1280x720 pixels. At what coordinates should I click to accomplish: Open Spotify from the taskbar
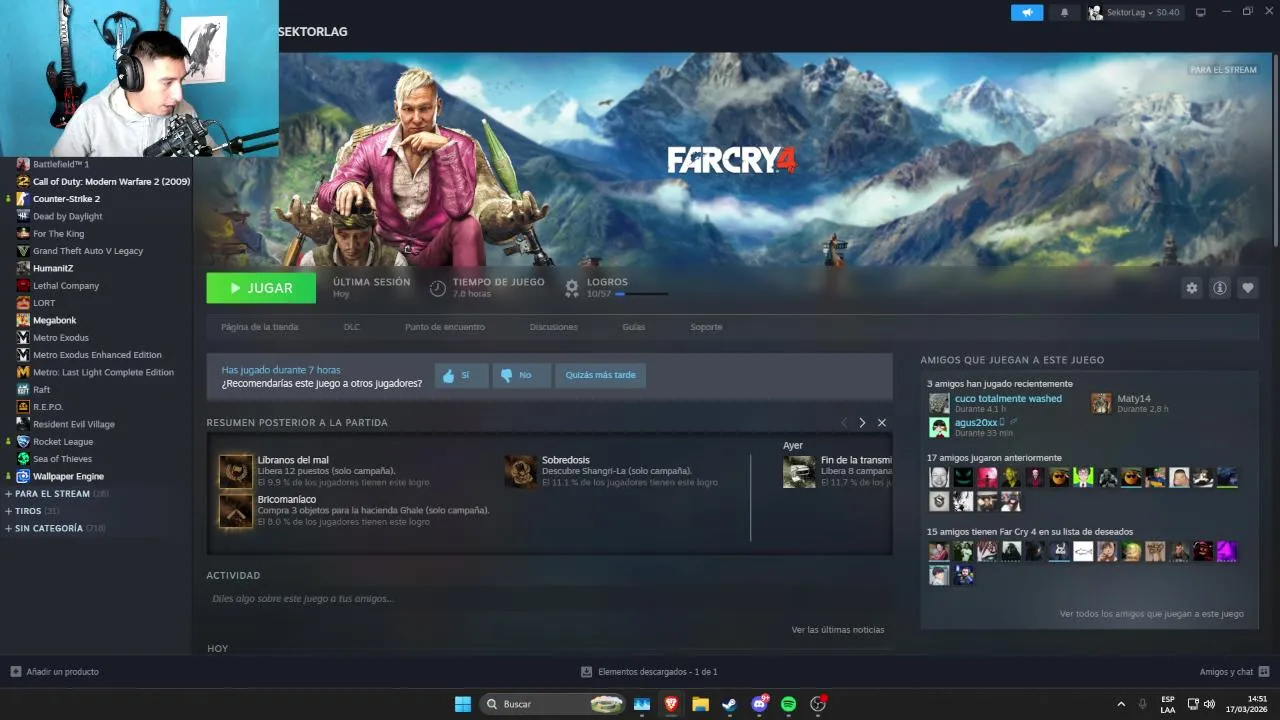[788, 704]
